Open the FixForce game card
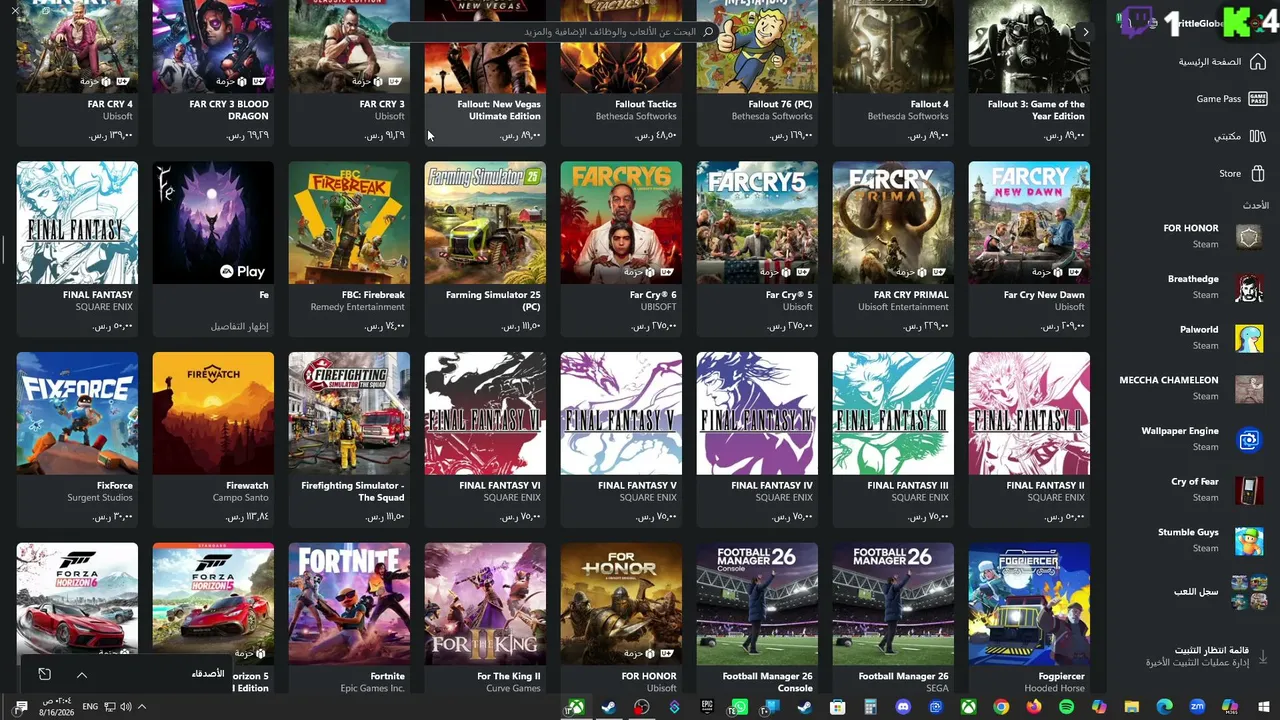The image size is (1280, 720). pyautogui.click(x=77, y=439)
